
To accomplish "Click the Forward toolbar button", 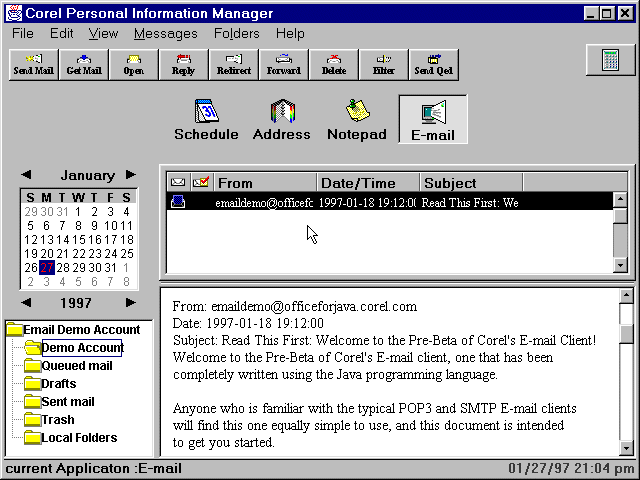I will click(x=284, y=64).
